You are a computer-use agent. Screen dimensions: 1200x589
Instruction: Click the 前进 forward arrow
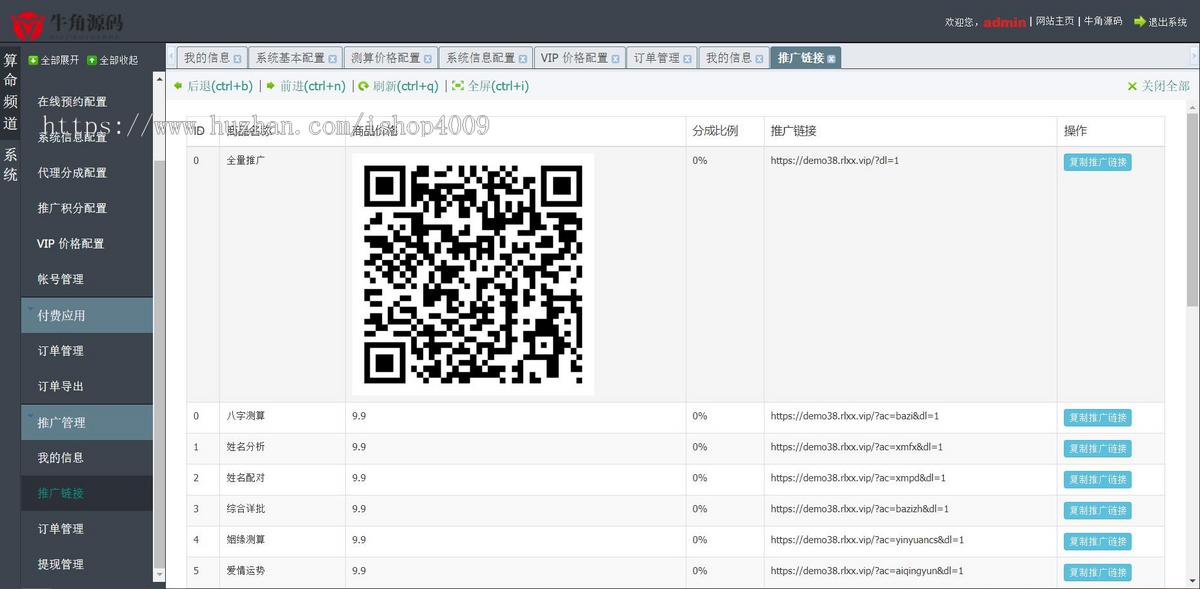pyautogui.click(x=271, y=86)
